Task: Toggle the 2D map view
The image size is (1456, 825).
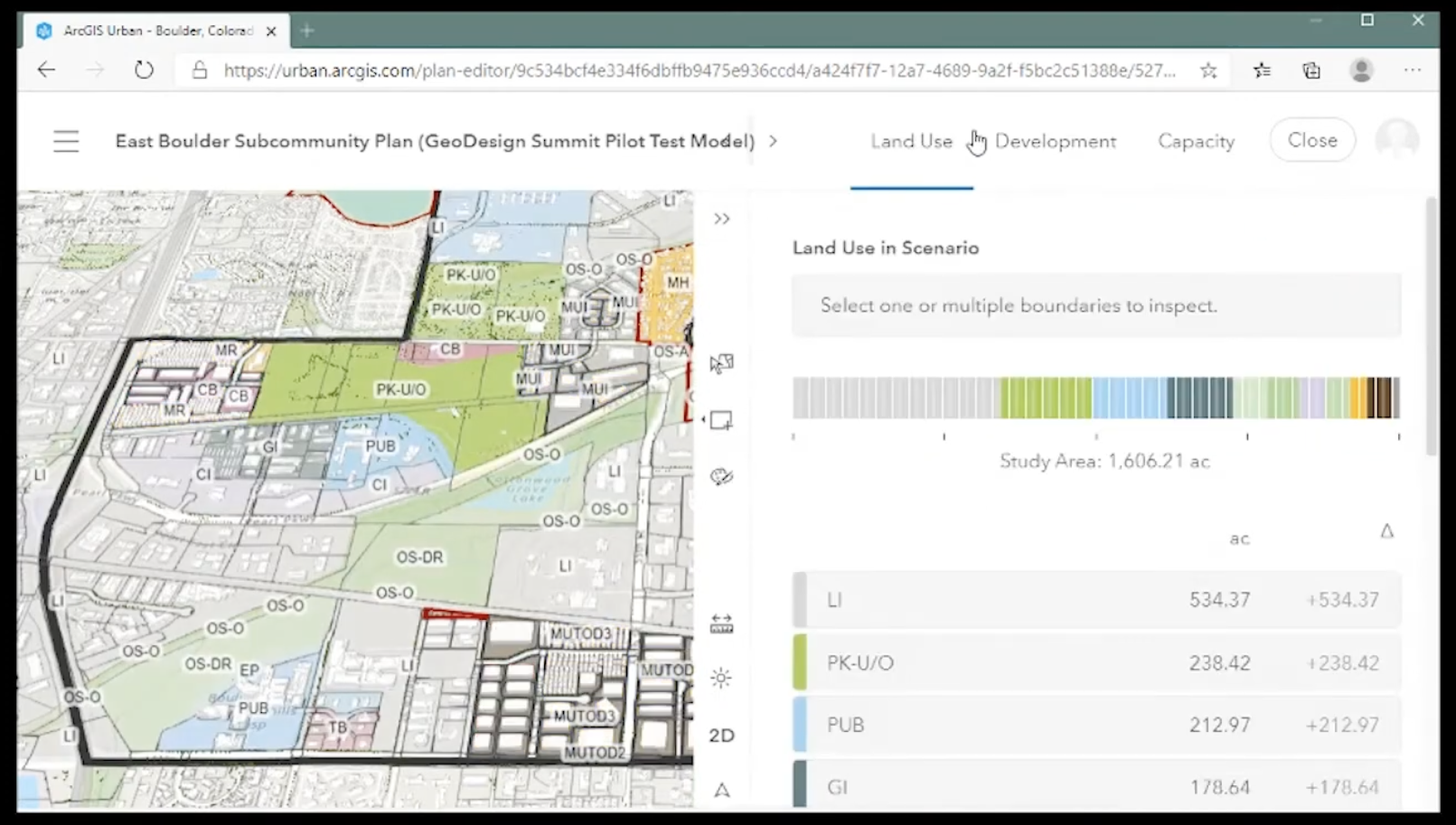Action: (x=721, y=736)
